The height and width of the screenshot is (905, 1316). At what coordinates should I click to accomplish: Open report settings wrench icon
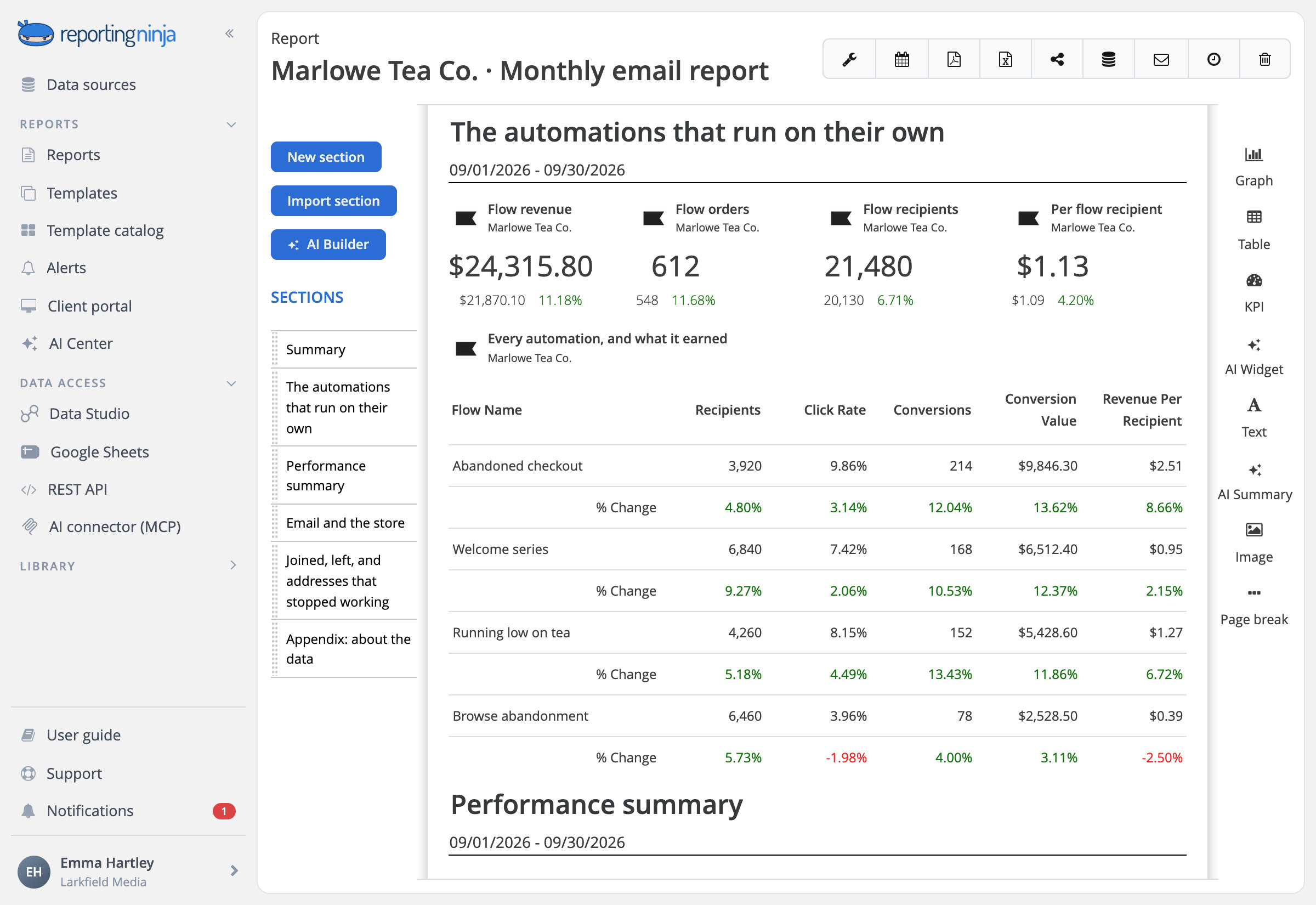click(849, 59)
